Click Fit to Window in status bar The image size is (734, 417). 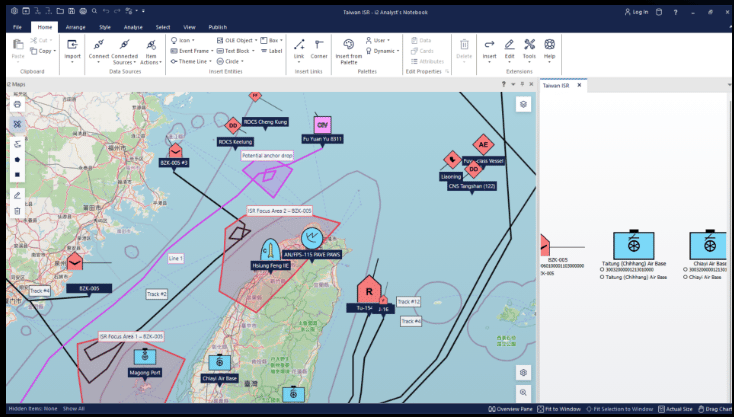[x=559, y=409]
